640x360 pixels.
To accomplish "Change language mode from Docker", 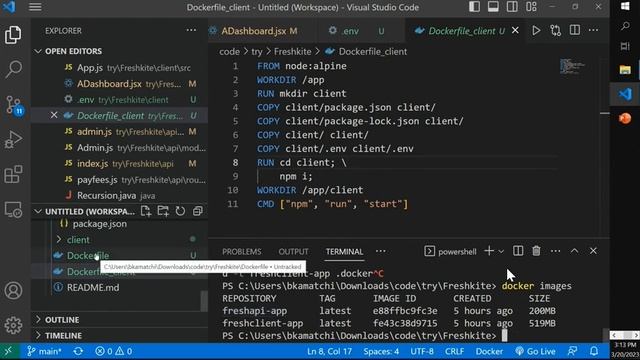I will click(x=489, y=351).
